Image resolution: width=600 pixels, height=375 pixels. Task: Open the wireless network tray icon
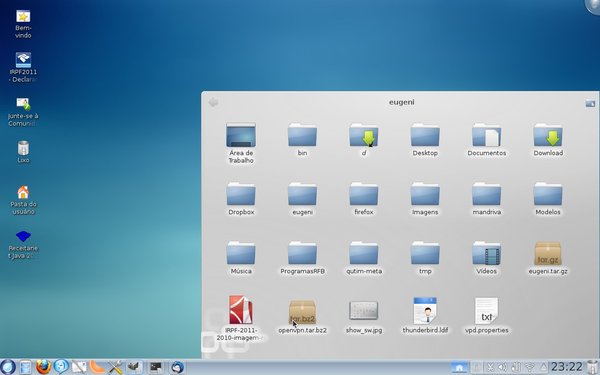pos(530,367)
